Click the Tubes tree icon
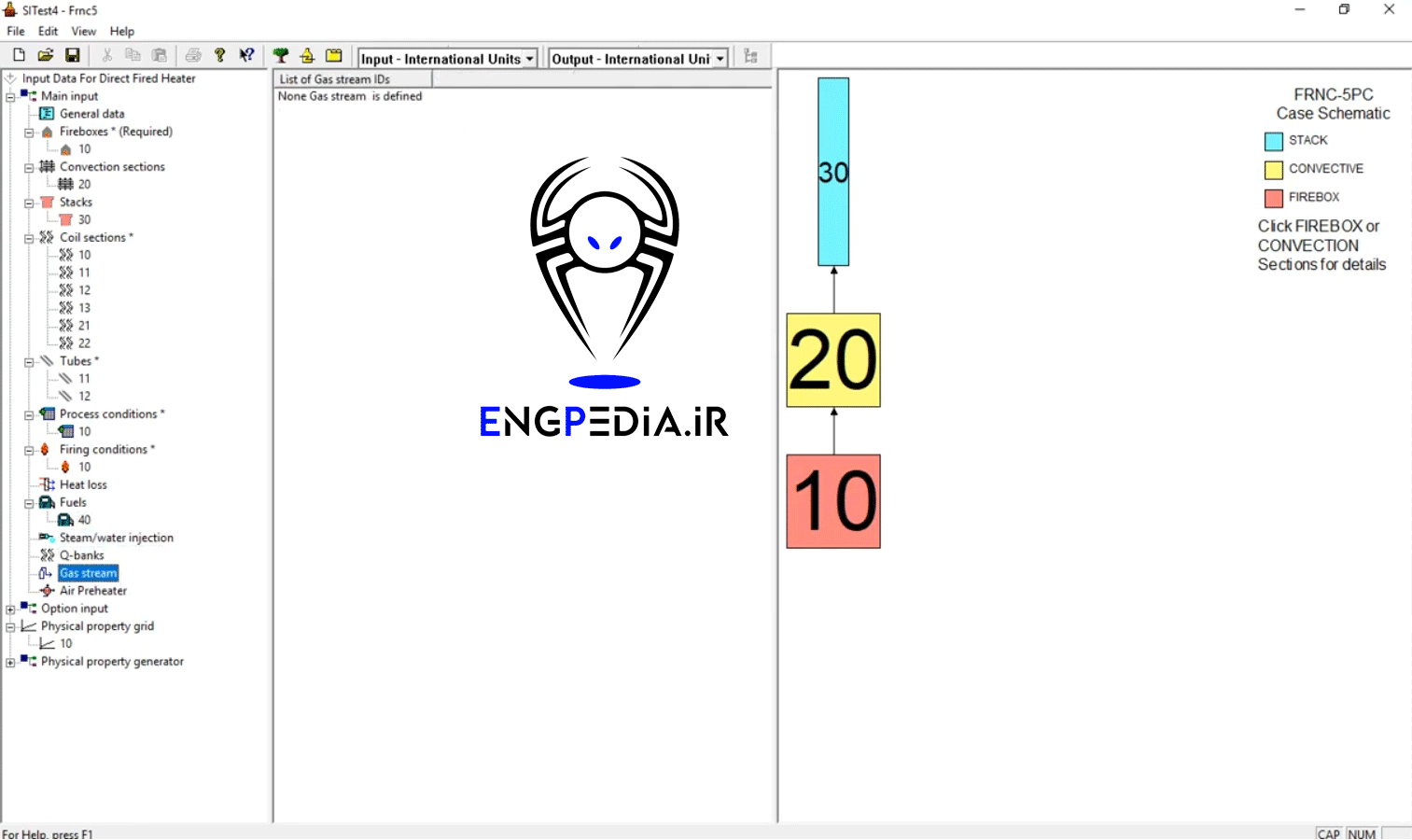 tap(47, 361)
